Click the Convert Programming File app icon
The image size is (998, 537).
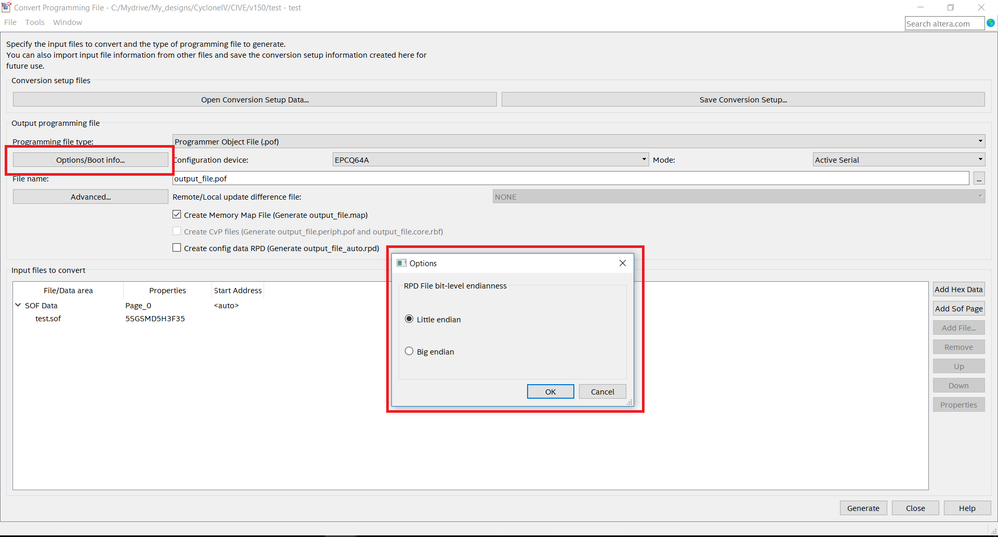tap(6, 7)
